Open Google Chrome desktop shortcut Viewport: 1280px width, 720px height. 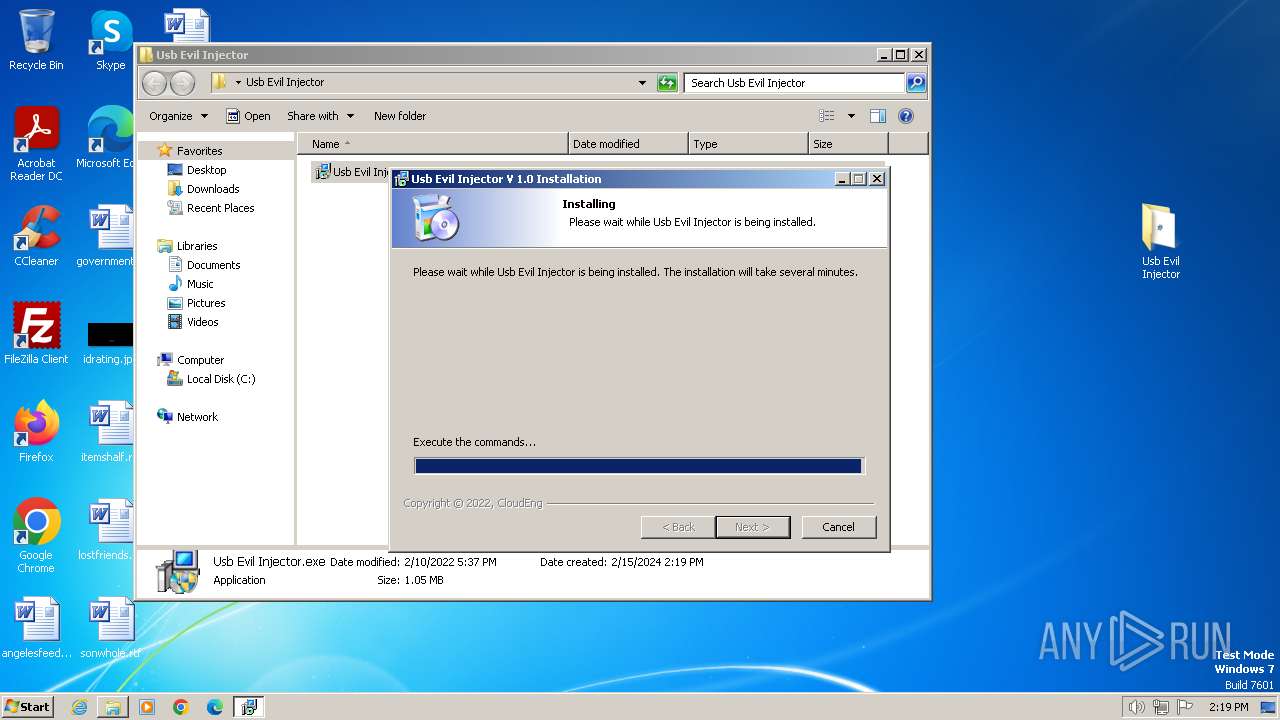tap(36, 536)
